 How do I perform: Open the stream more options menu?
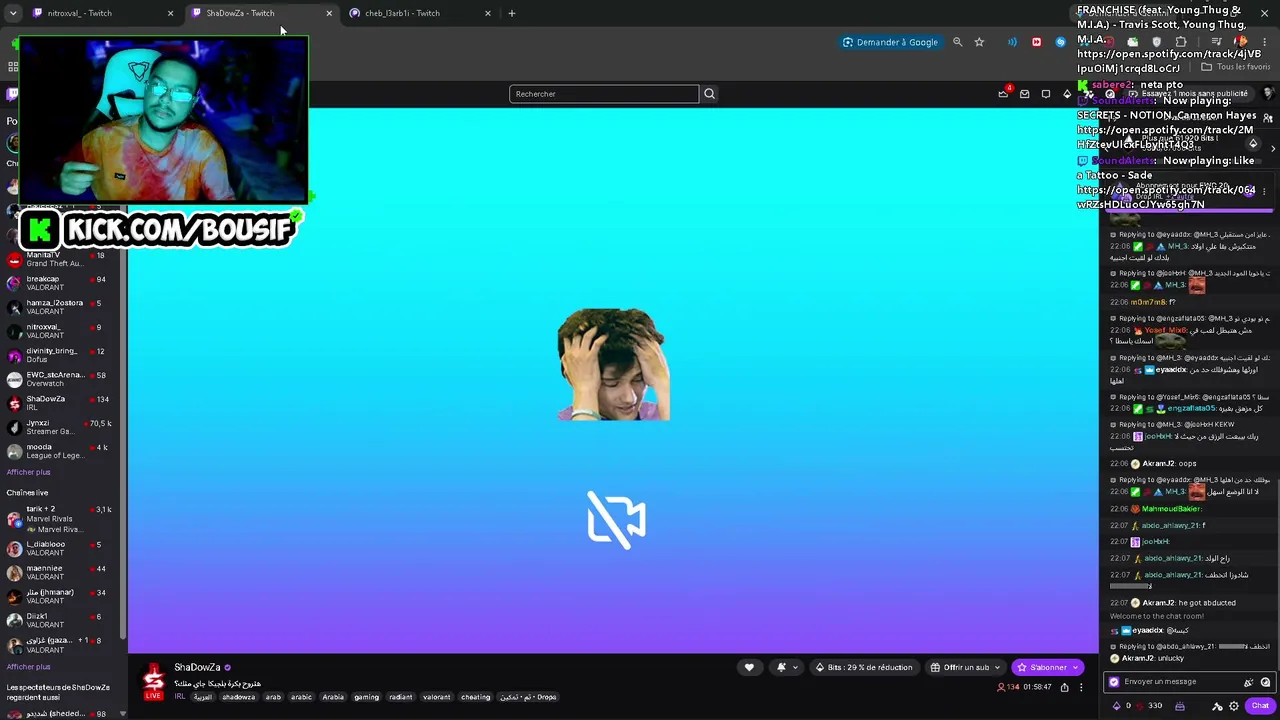tap(1081, 687)
